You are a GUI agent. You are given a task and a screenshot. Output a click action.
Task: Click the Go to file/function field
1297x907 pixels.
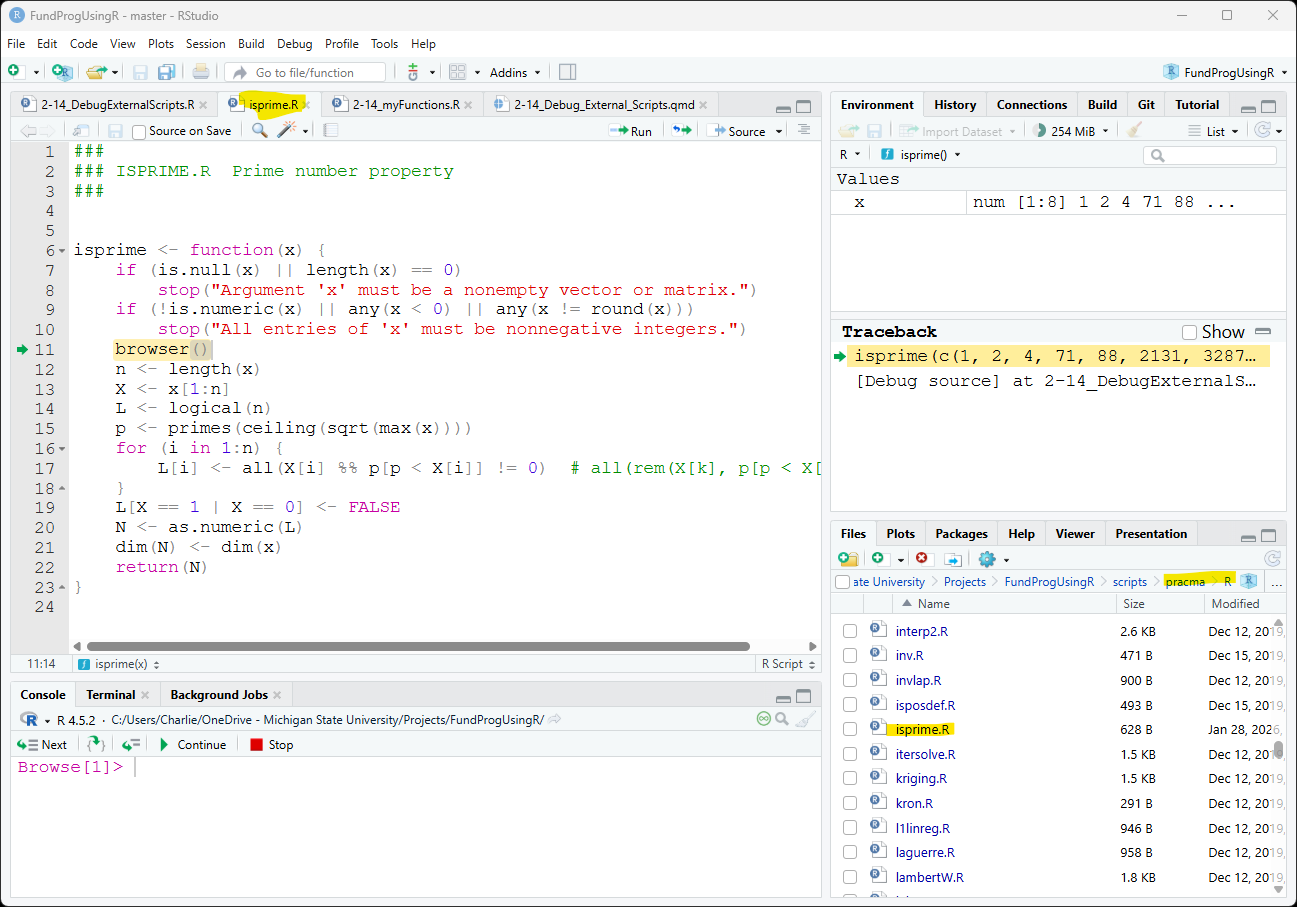(305, 72)
